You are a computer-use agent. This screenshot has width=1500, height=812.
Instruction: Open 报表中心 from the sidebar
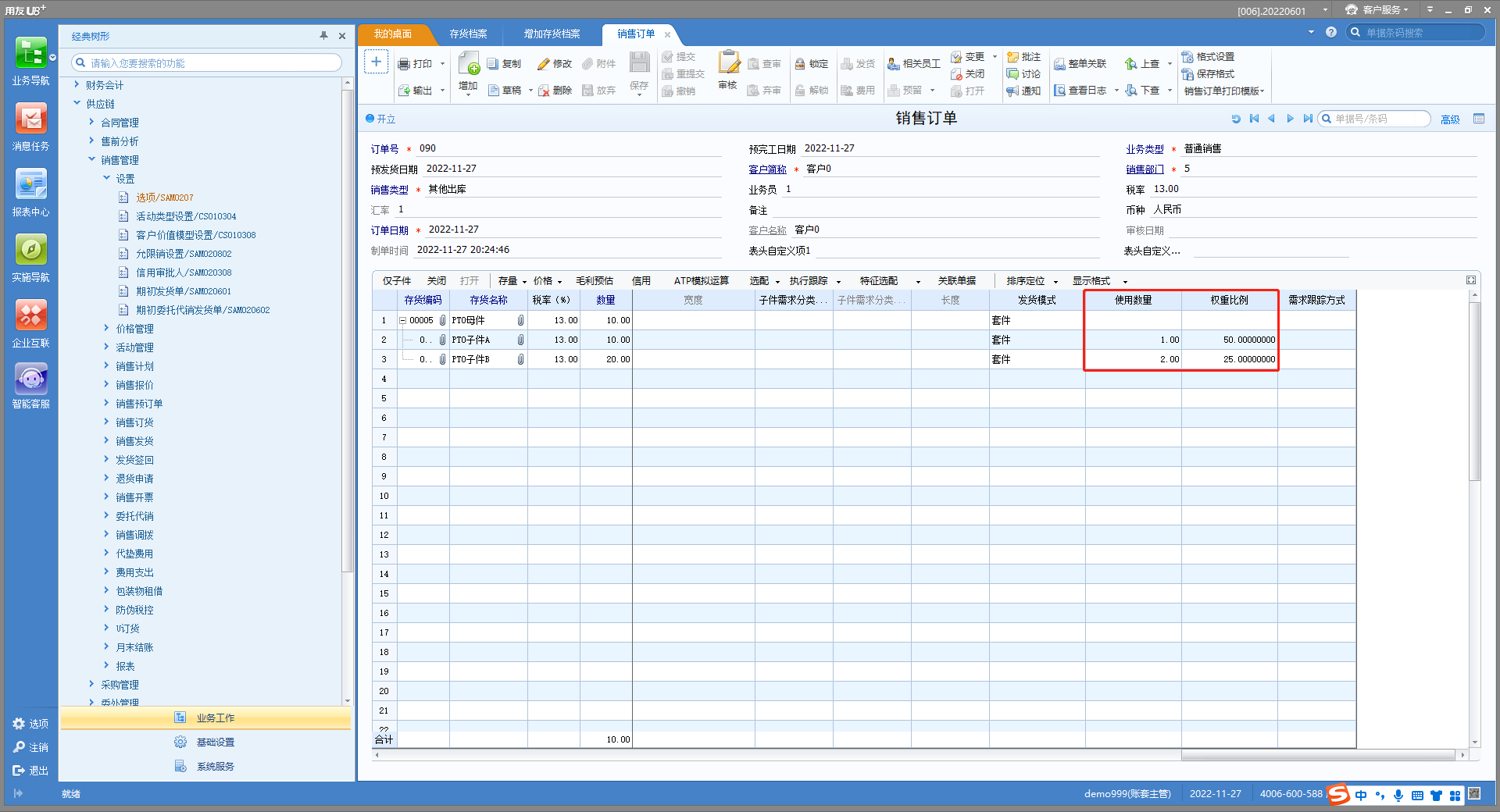(30, 186)
